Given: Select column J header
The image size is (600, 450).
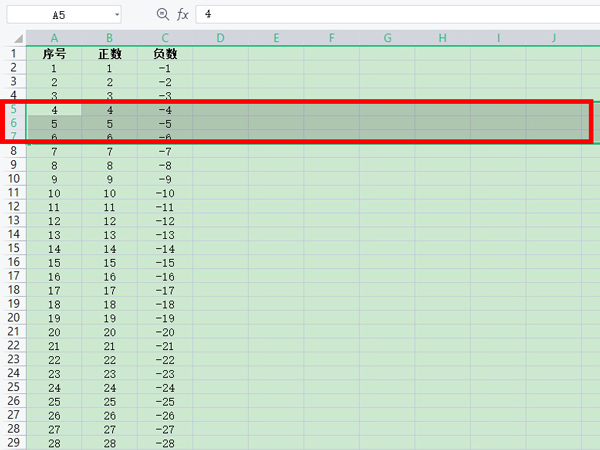Looking at the screenshot, I should [554, 38].
